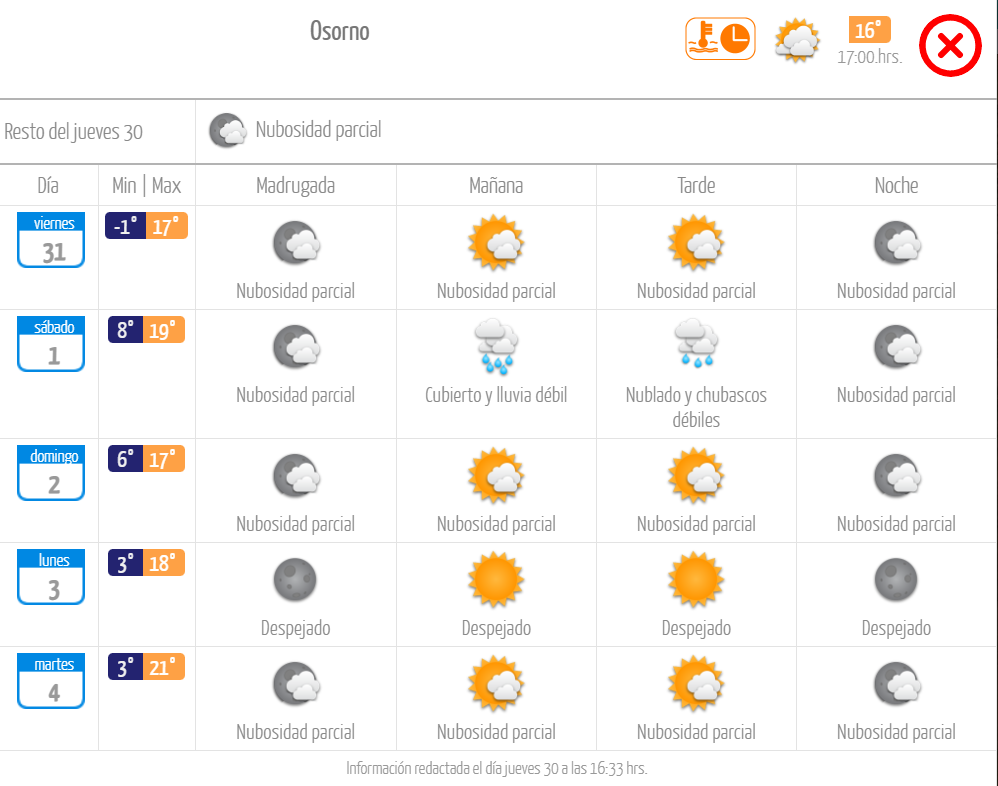Click the Noche column header

click(x=896, y=185)
